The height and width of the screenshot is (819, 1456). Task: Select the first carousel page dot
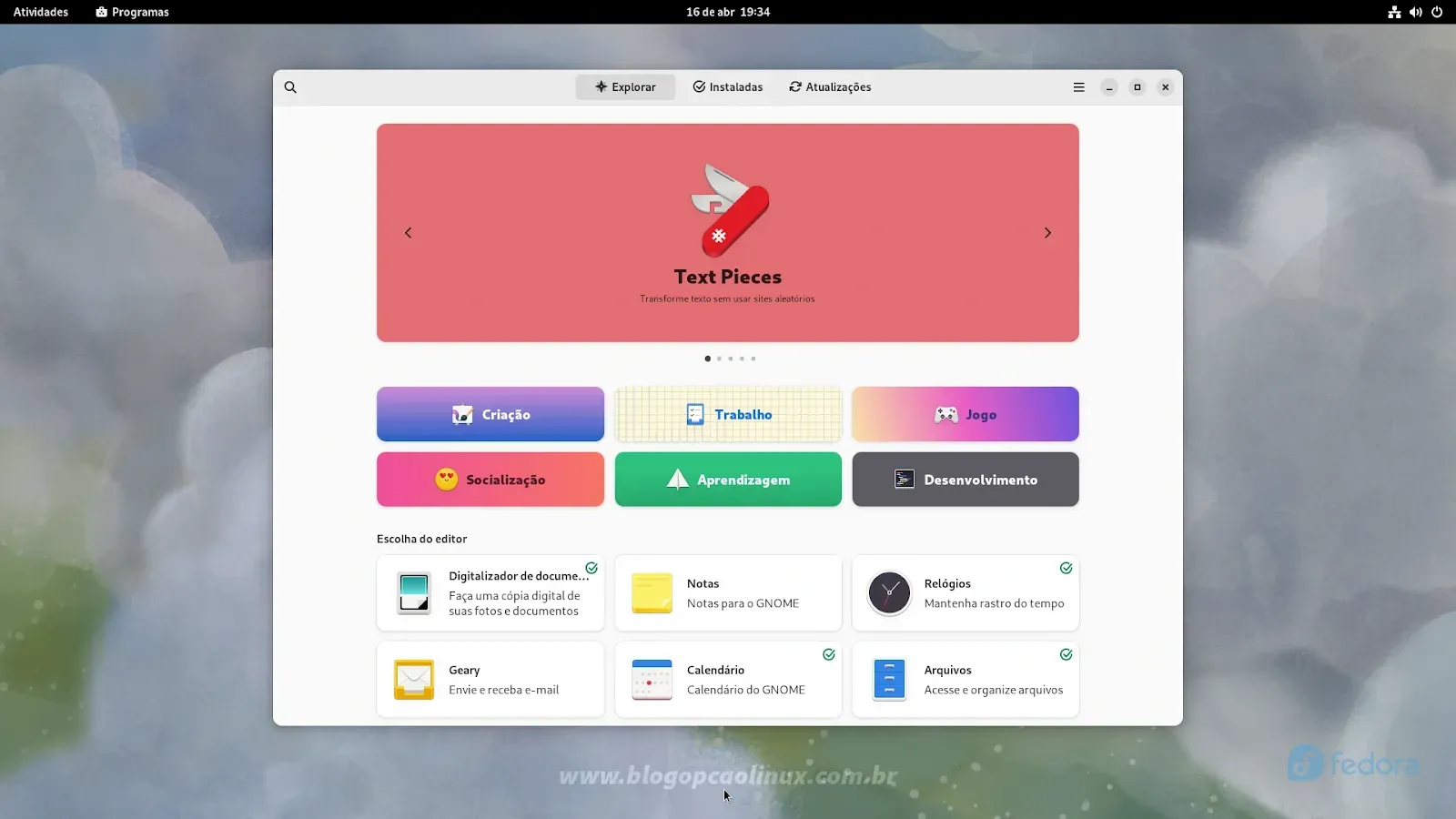708,359
